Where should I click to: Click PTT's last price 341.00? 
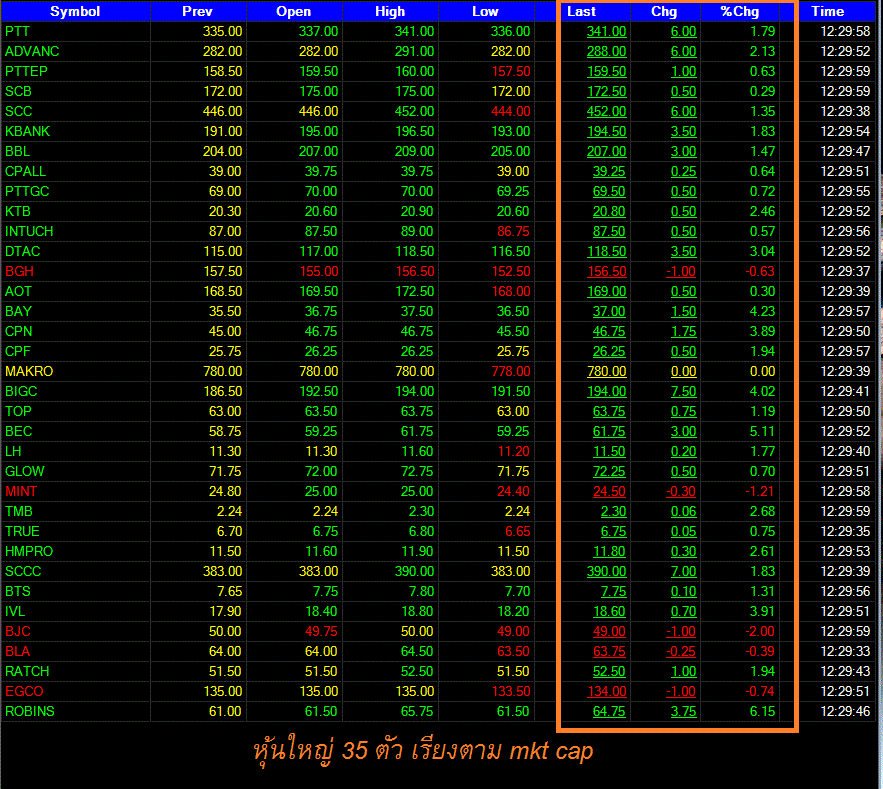pos(606,32)
